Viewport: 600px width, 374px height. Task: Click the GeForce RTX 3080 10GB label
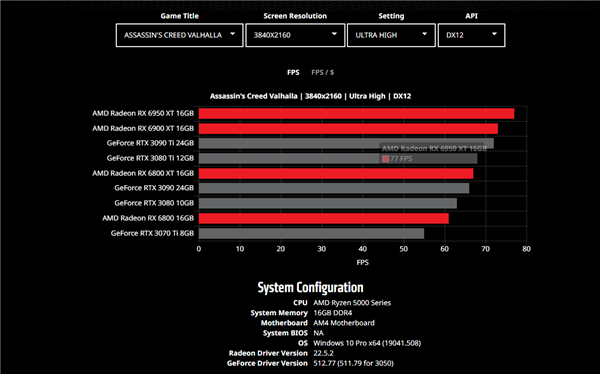[x=154, y=203]
